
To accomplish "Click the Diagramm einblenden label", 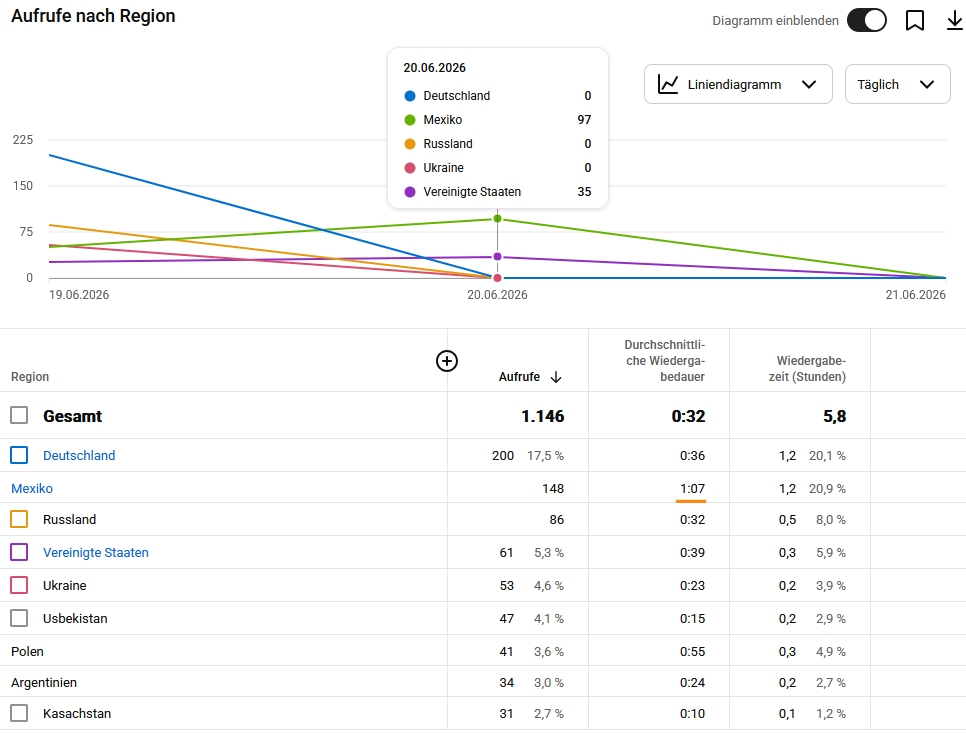I will click(x=776, y=21).
